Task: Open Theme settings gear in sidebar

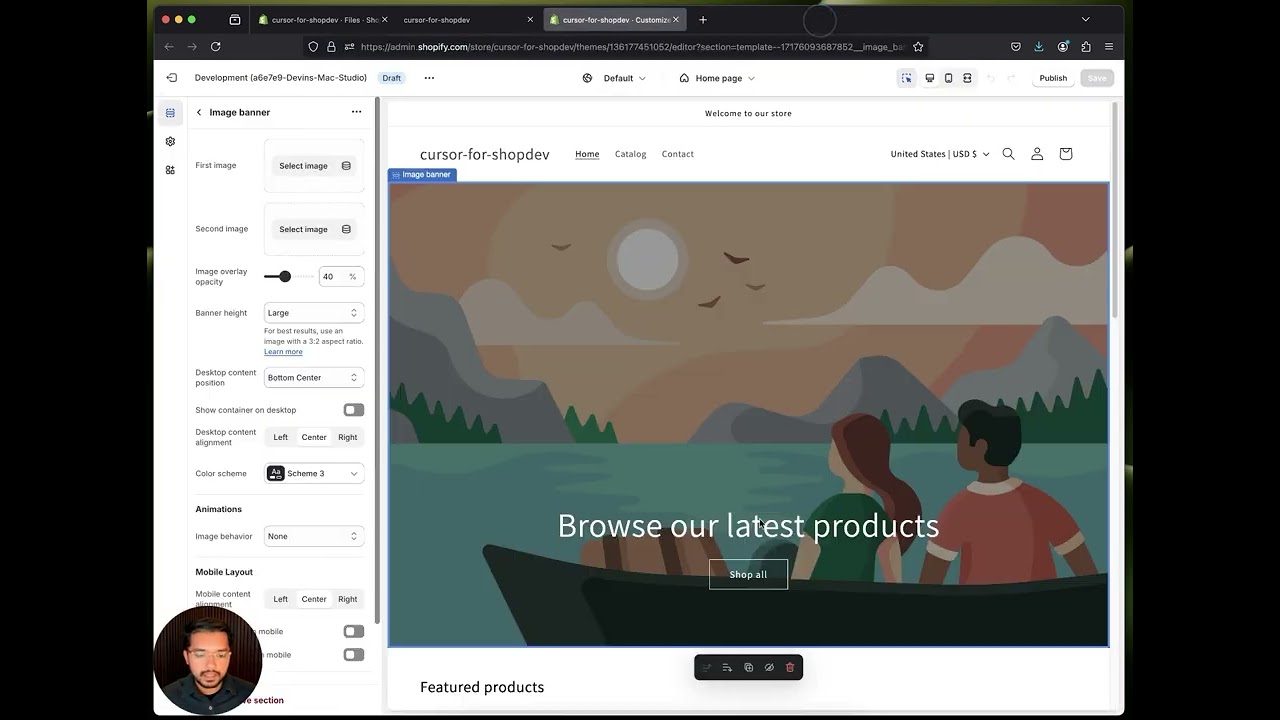Action: [x=170, y=142]
